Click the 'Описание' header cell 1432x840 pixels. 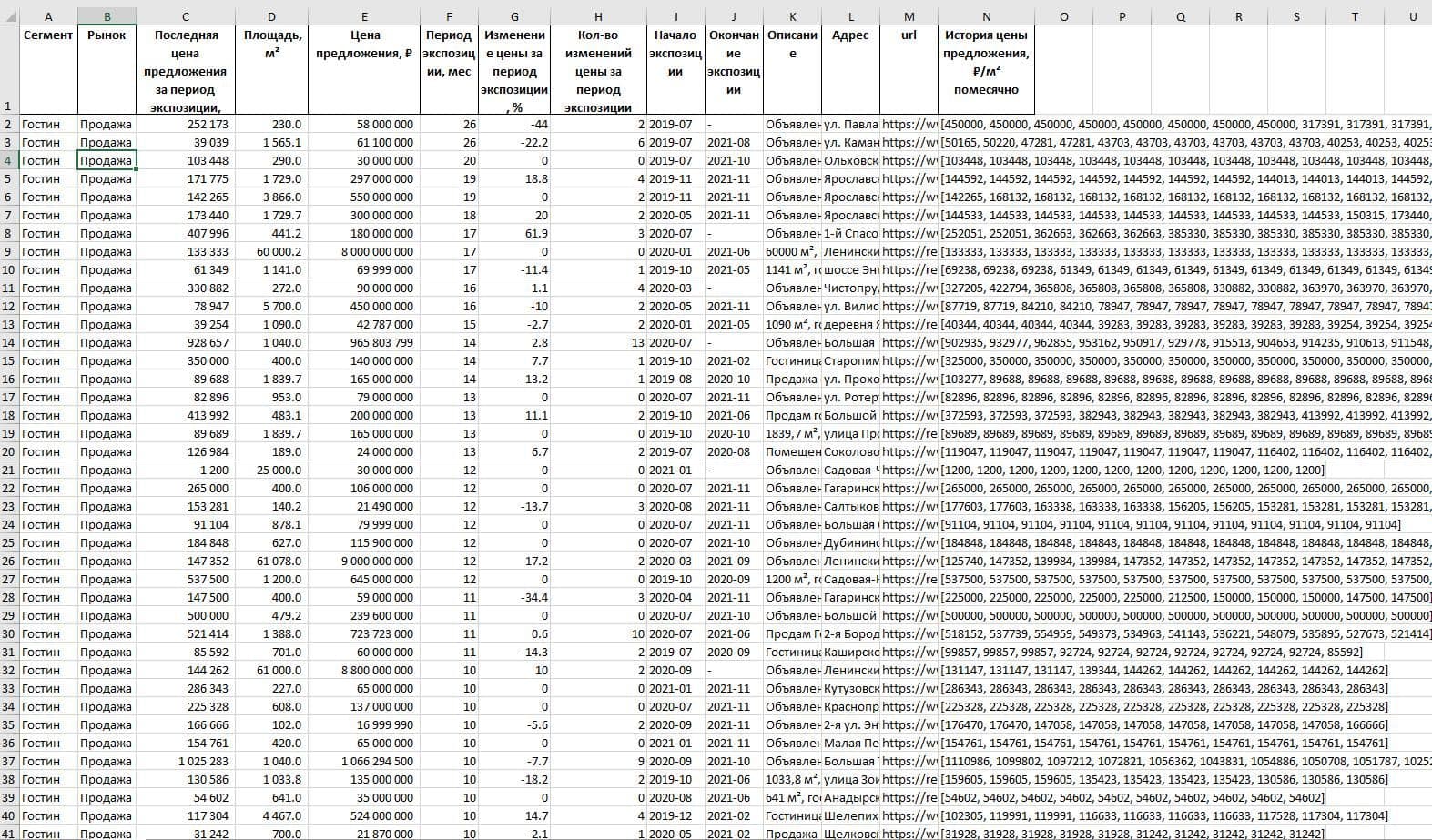coord(792,69)
